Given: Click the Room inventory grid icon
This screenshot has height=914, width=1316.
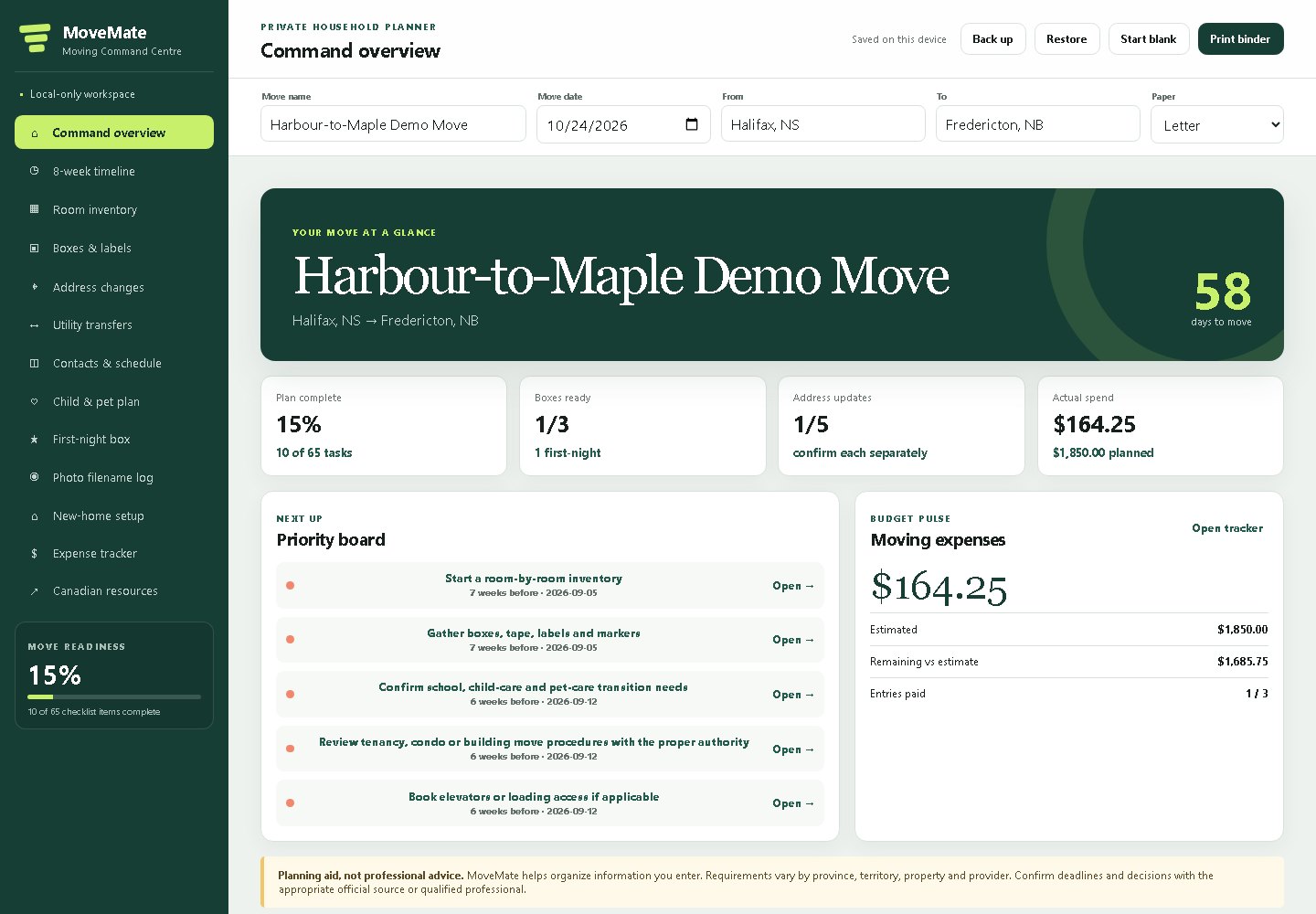Looking at the screenshot, I should pos(35,209).
